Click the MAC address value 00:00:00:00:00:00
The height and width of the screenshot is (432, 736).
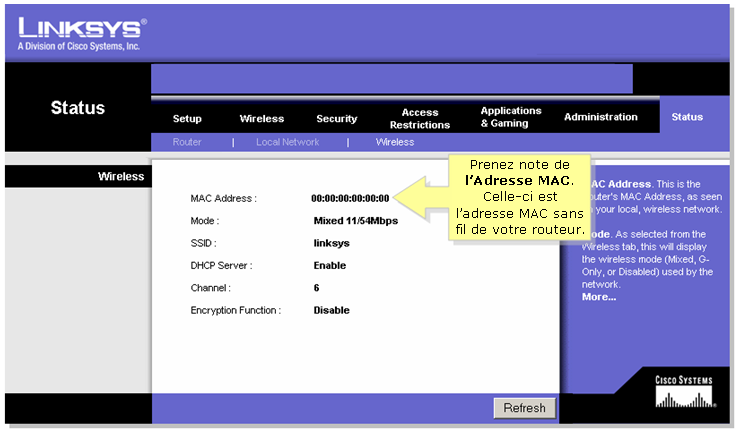tap(350, 198)
